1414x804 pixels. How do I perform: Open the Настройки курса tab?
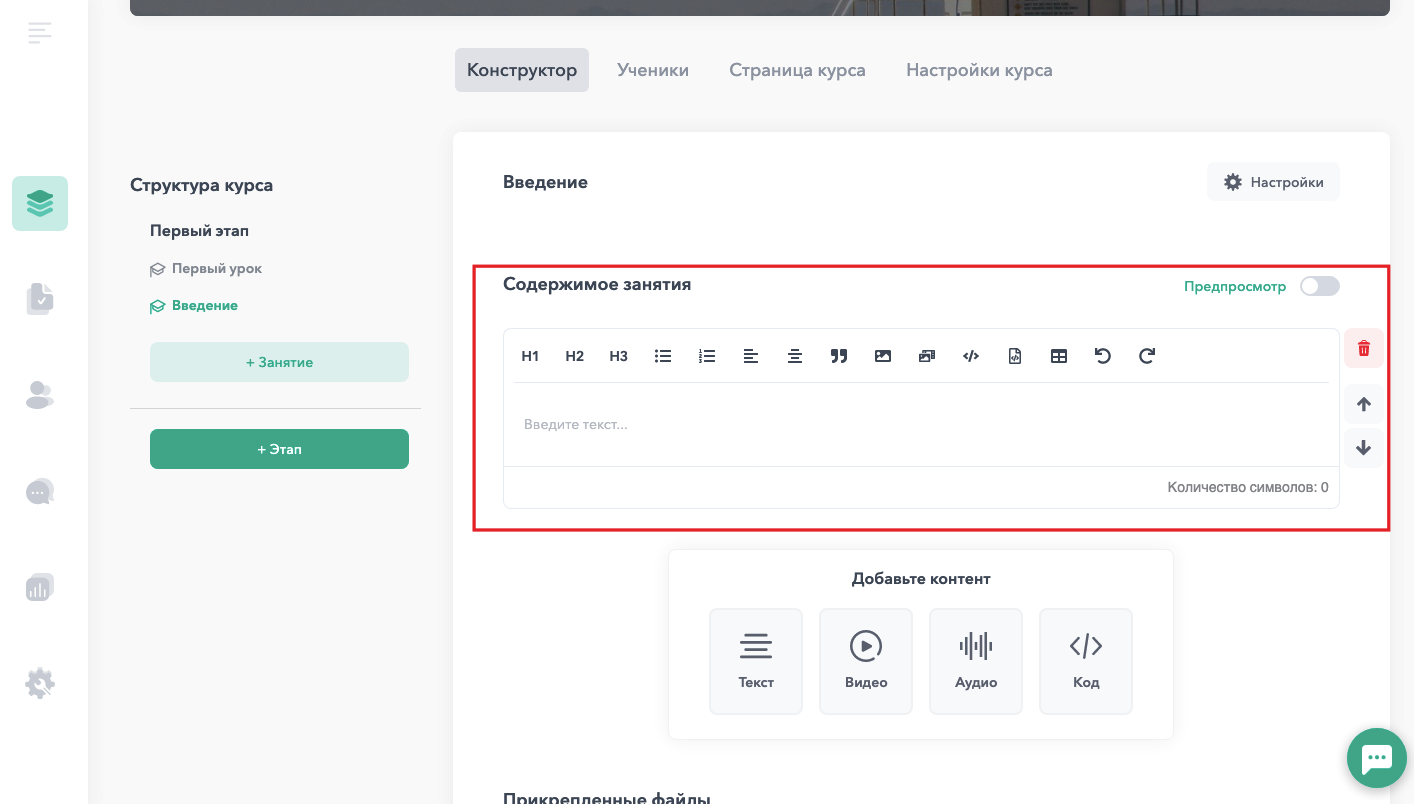pos(979,70)
